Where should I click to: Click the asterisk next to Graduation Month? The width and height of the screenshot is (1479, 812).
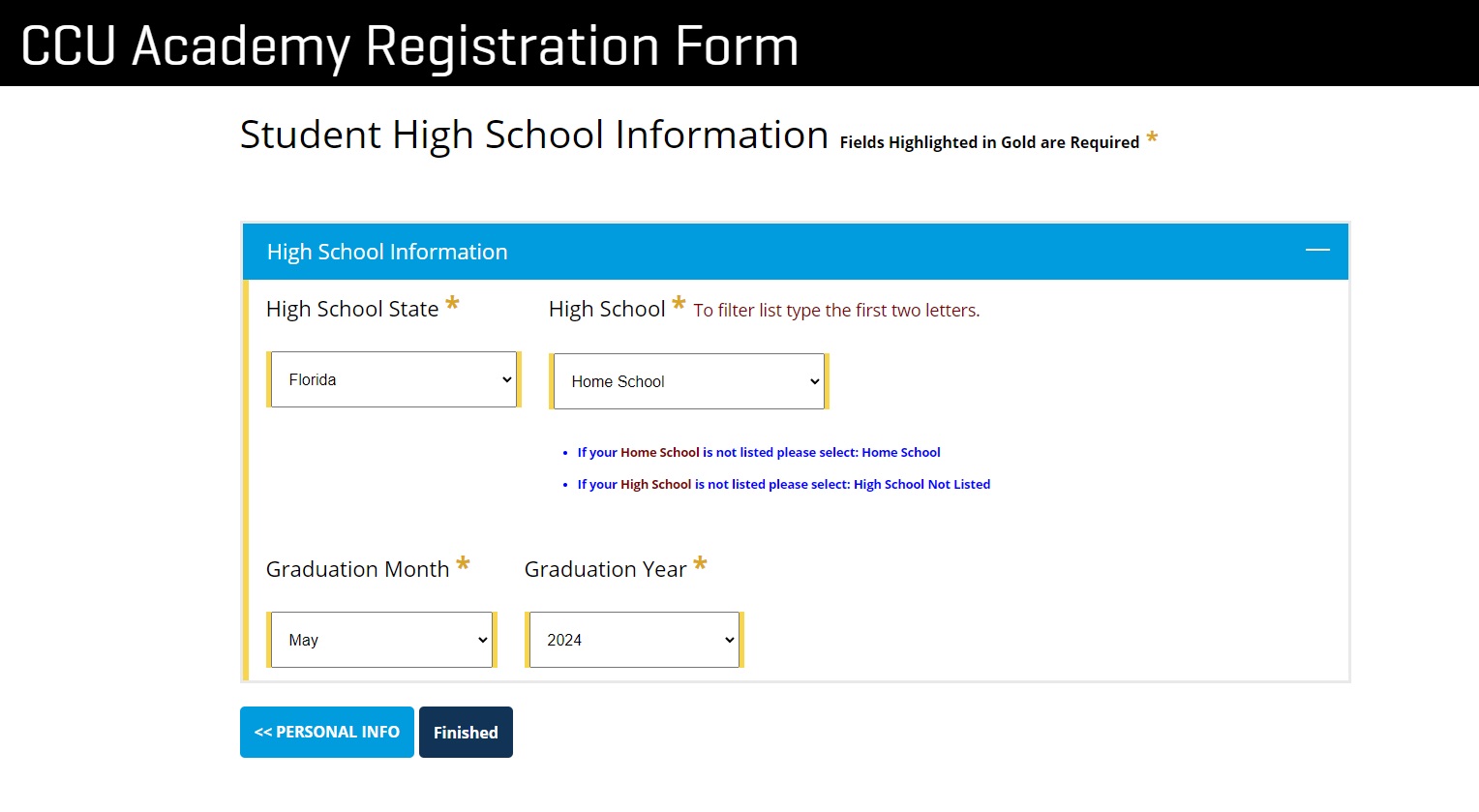[x=463, y=565]
